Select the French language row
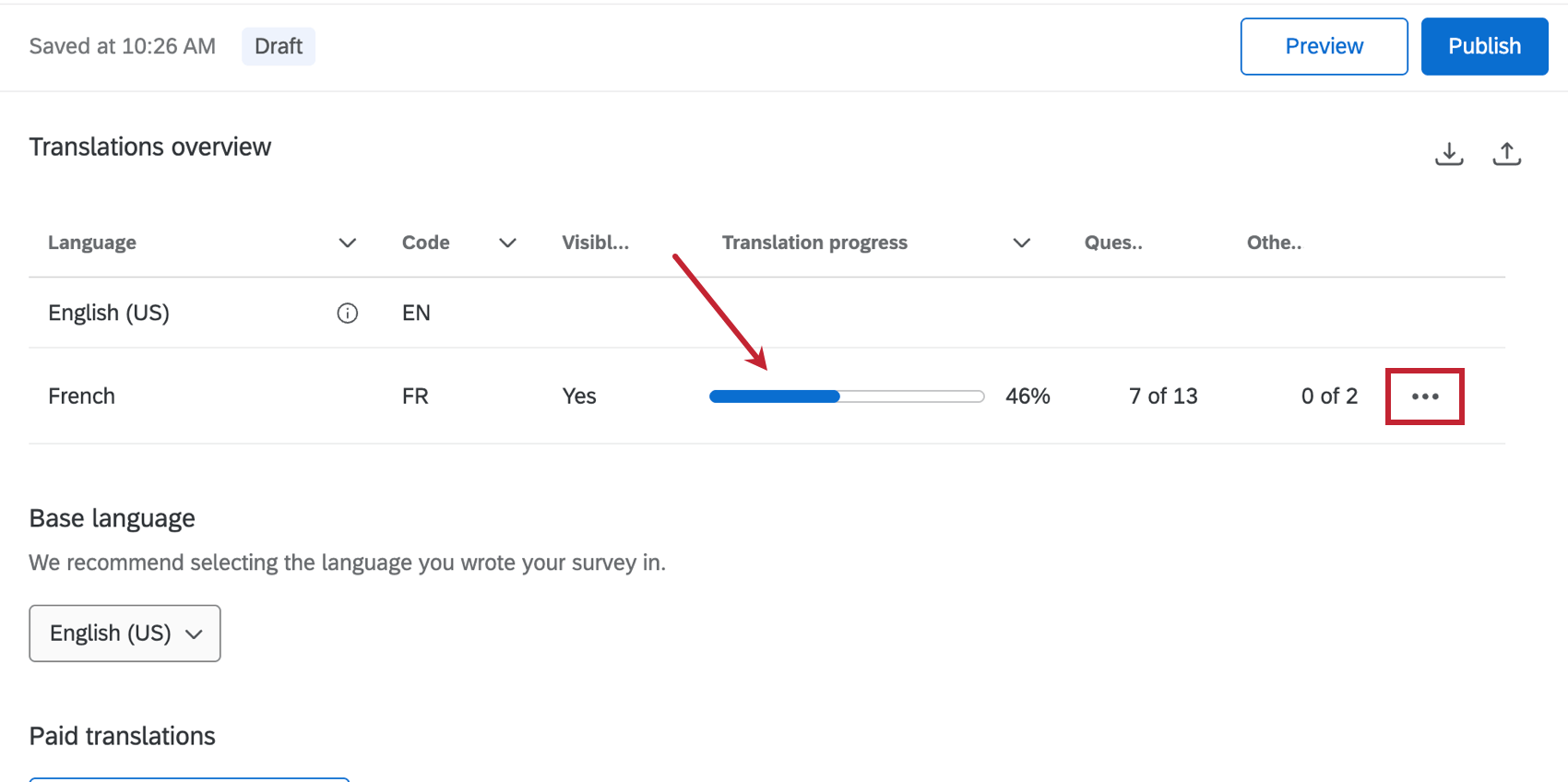Screen dimensions: 1568x782 point(766,397)
